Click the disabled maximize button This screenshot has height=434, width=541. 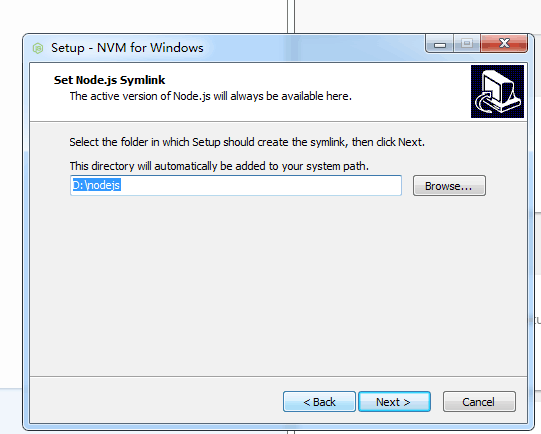coord(467,44)
